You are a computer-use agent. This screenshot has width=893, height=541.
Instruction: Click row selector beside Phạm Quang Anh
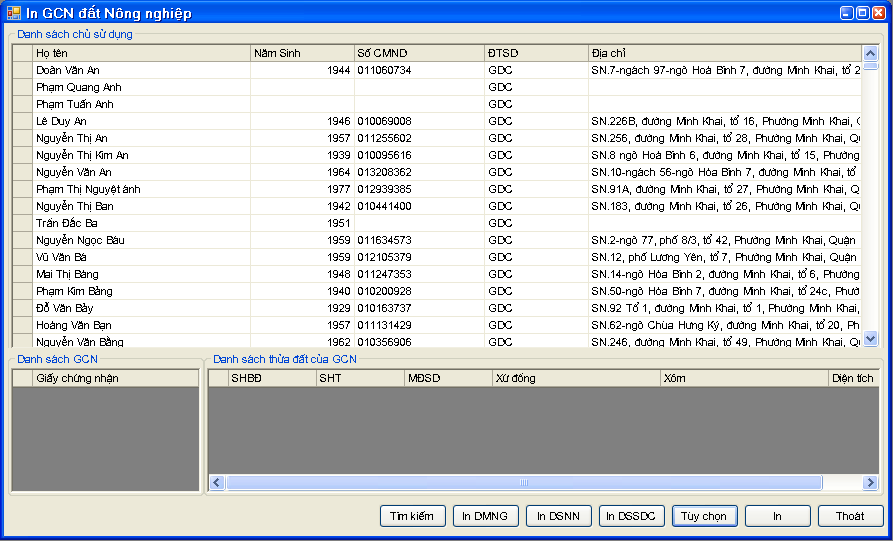pos(22,88)
